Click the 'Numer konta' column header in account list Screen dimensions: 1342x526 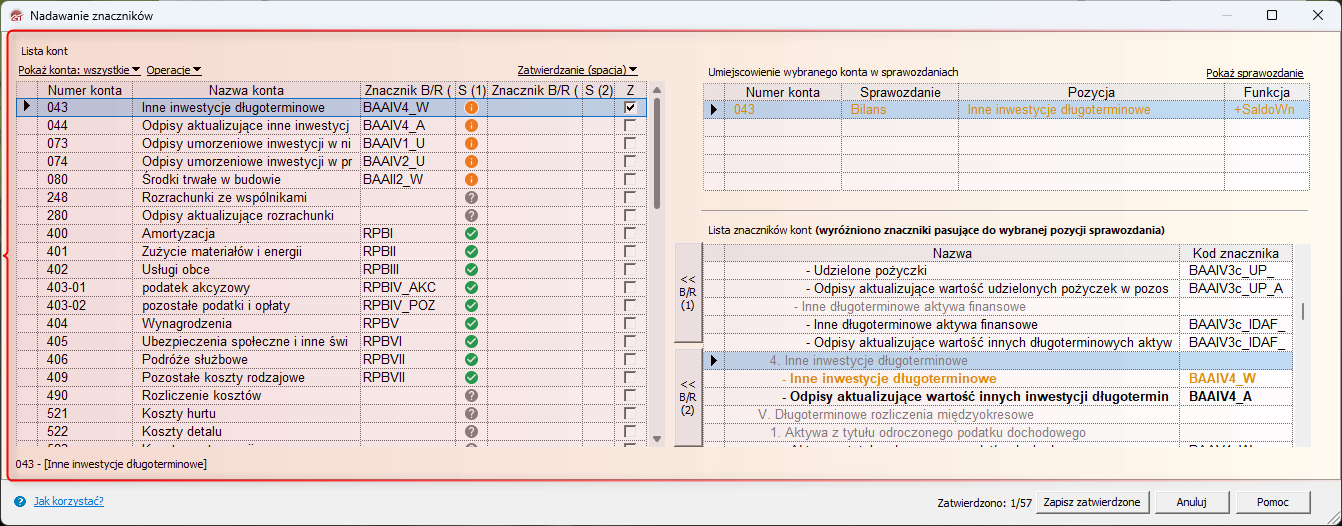[x=84, y=90]
